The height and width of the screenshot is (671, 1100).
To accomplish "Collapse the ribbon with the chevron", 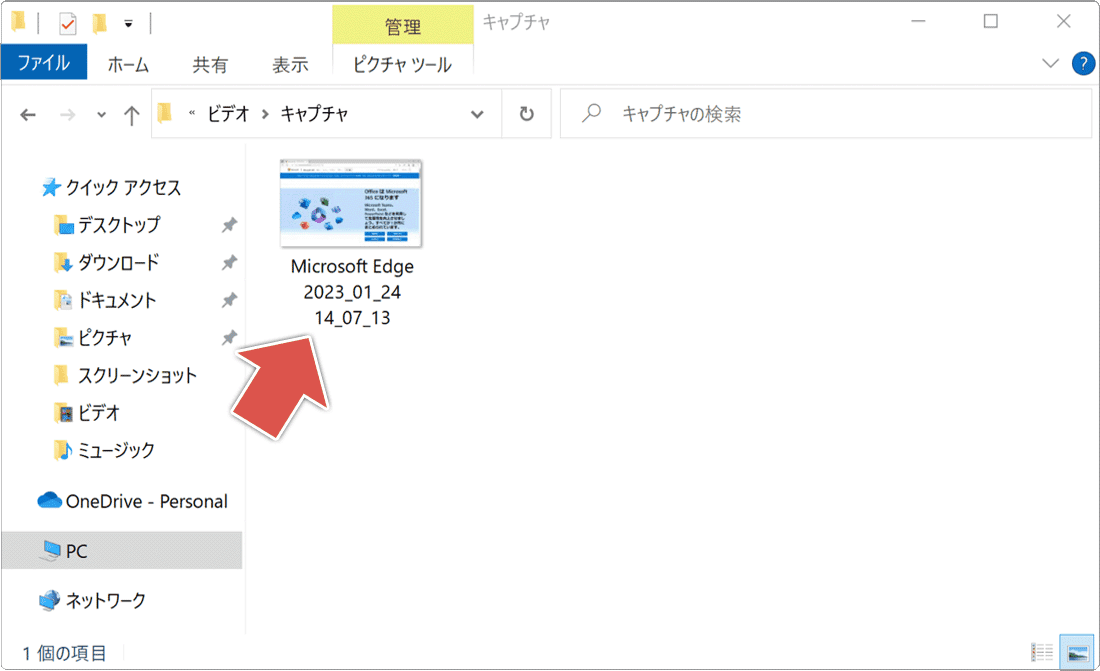I will coord(1050,63).
